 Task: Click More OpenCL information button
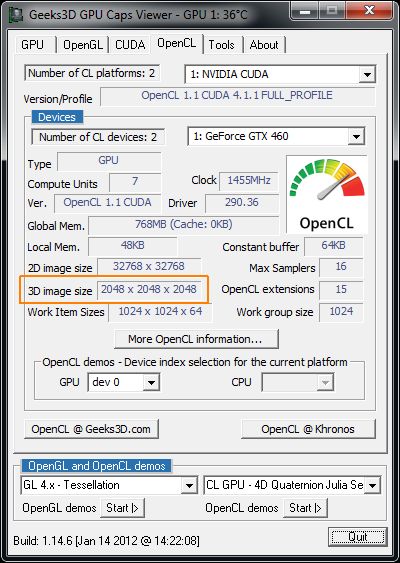pos(196,339)
